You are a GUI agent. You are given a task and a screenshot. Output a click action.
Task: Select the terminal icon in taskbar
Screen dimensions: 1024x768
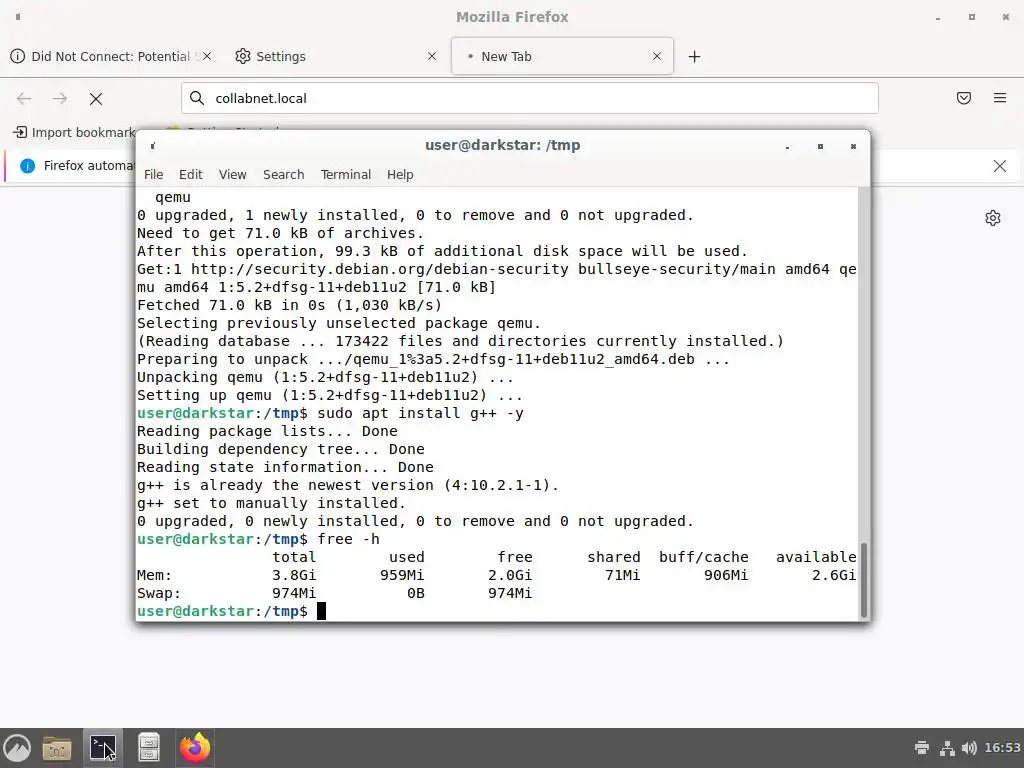coord(103,748)
